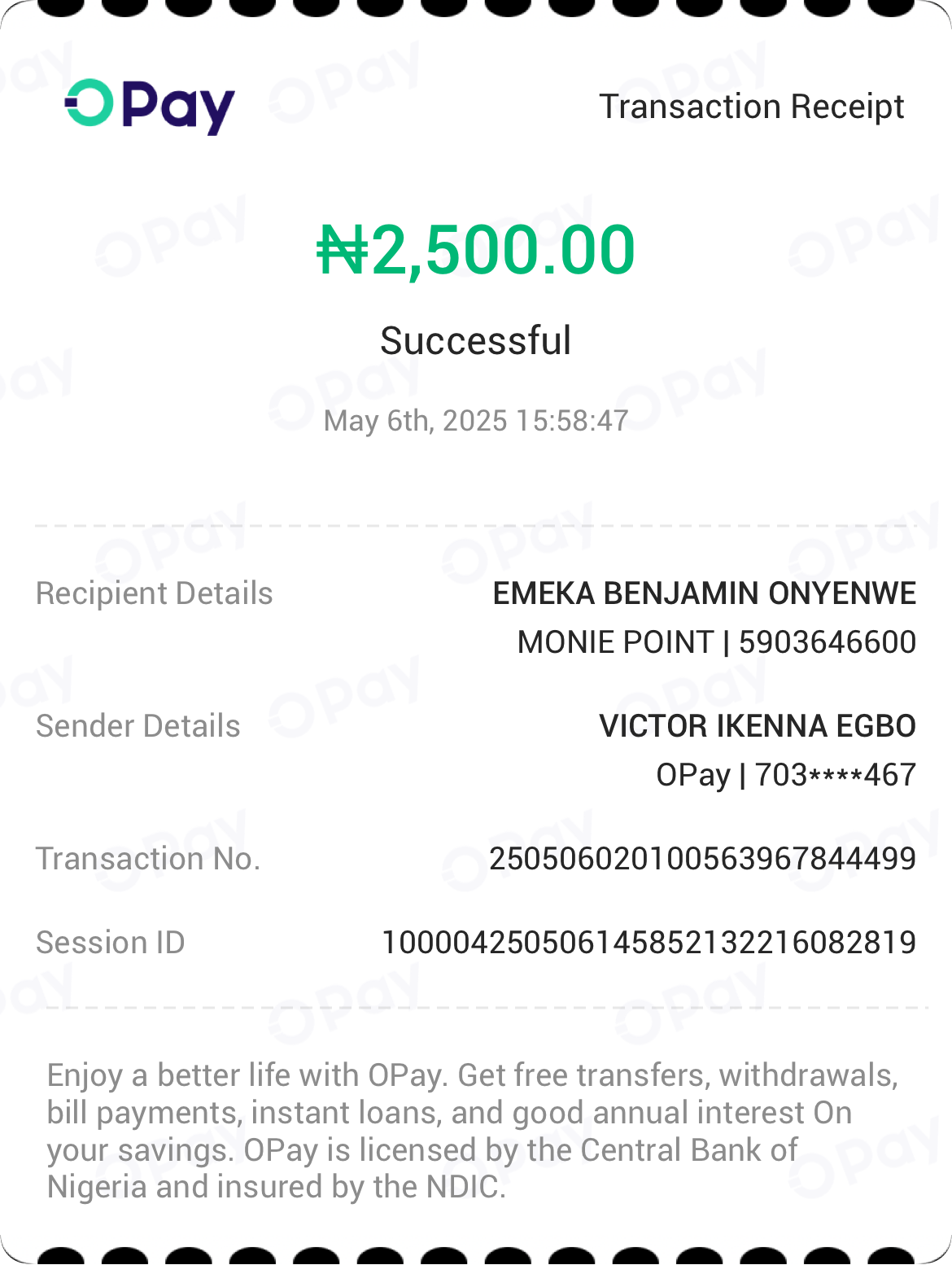
Task: Select the transaction number starting with 2505
Action: point(702,859)
